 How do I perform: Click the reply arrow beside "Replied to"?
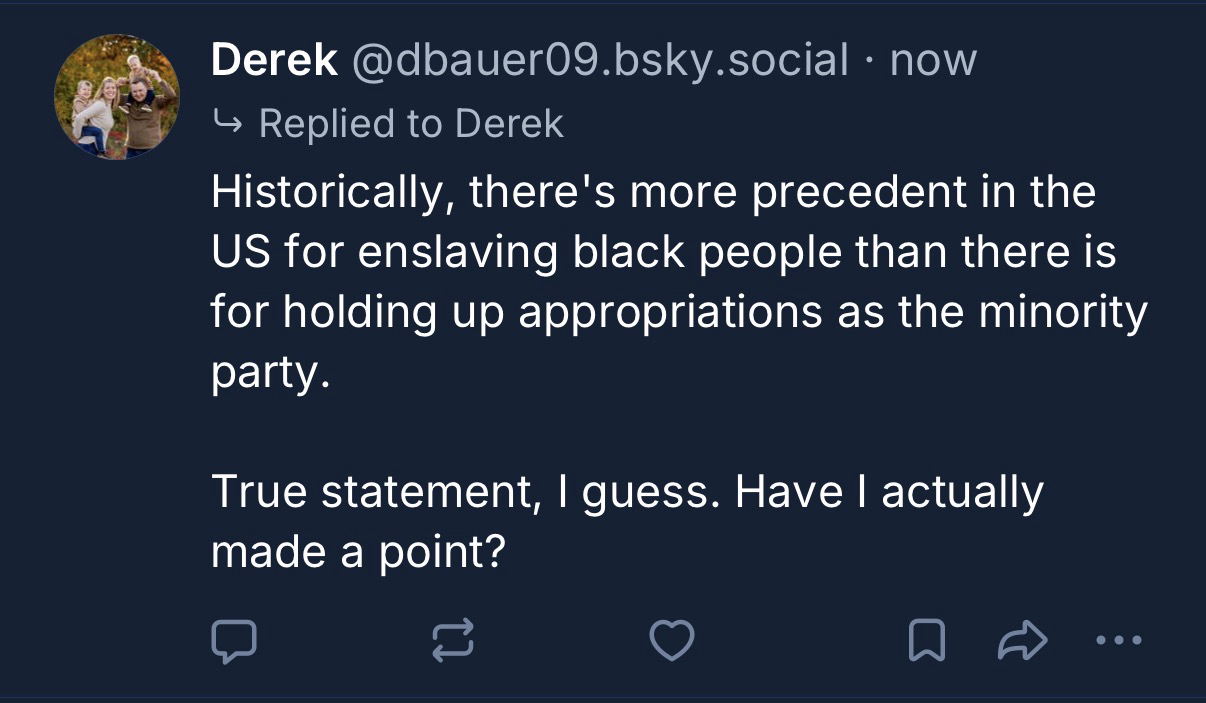[227, 124]
